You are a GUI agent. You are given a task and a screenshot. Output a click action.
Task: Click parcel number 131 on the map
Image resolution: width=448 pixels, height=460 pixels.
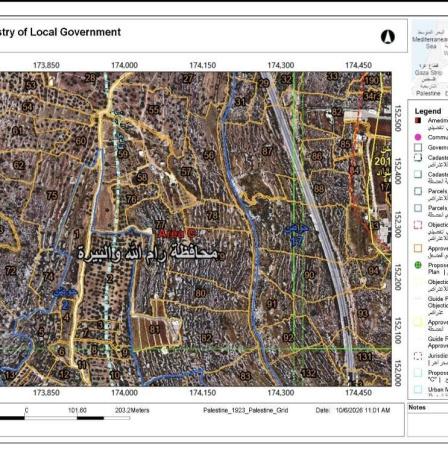coord(365,357)
